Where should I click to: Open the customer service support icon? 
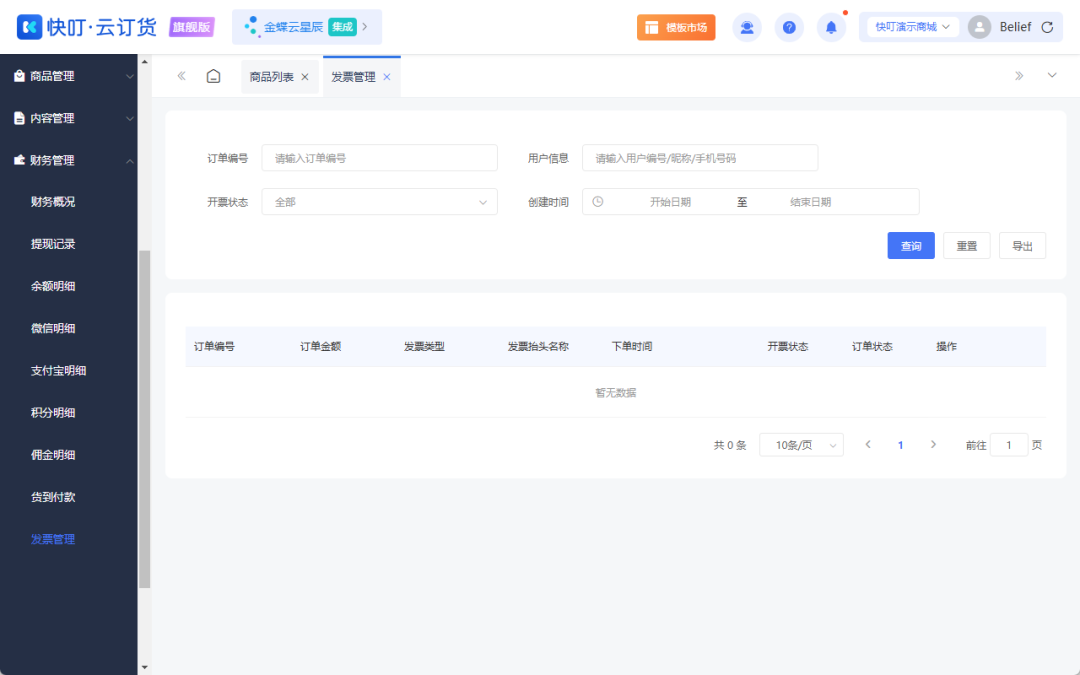747,27
